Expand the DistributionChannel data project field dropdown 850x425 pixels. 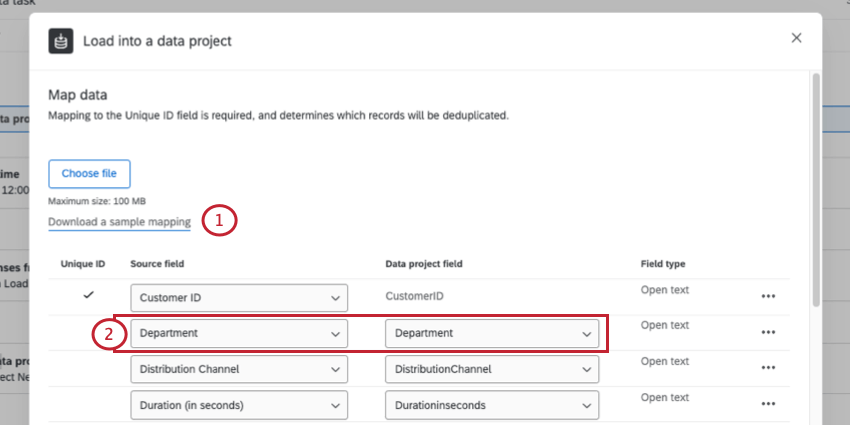click(493, 369)
